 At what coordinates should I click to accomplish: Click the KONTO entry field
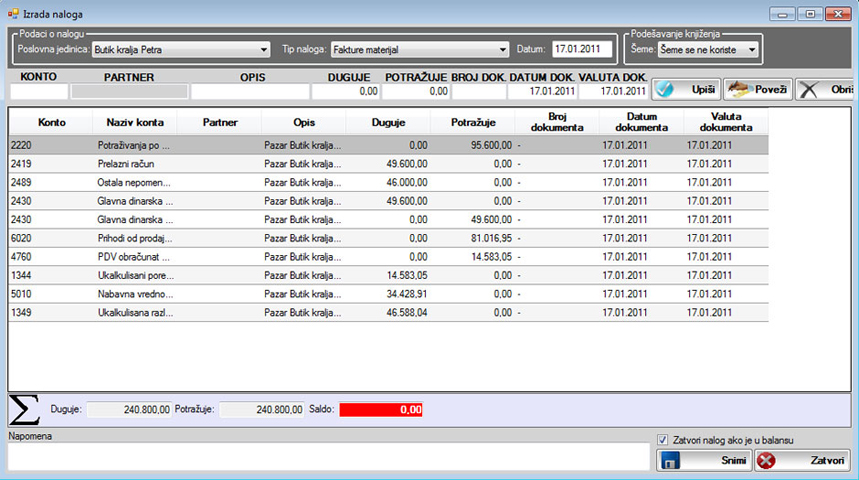pos(39,92)
